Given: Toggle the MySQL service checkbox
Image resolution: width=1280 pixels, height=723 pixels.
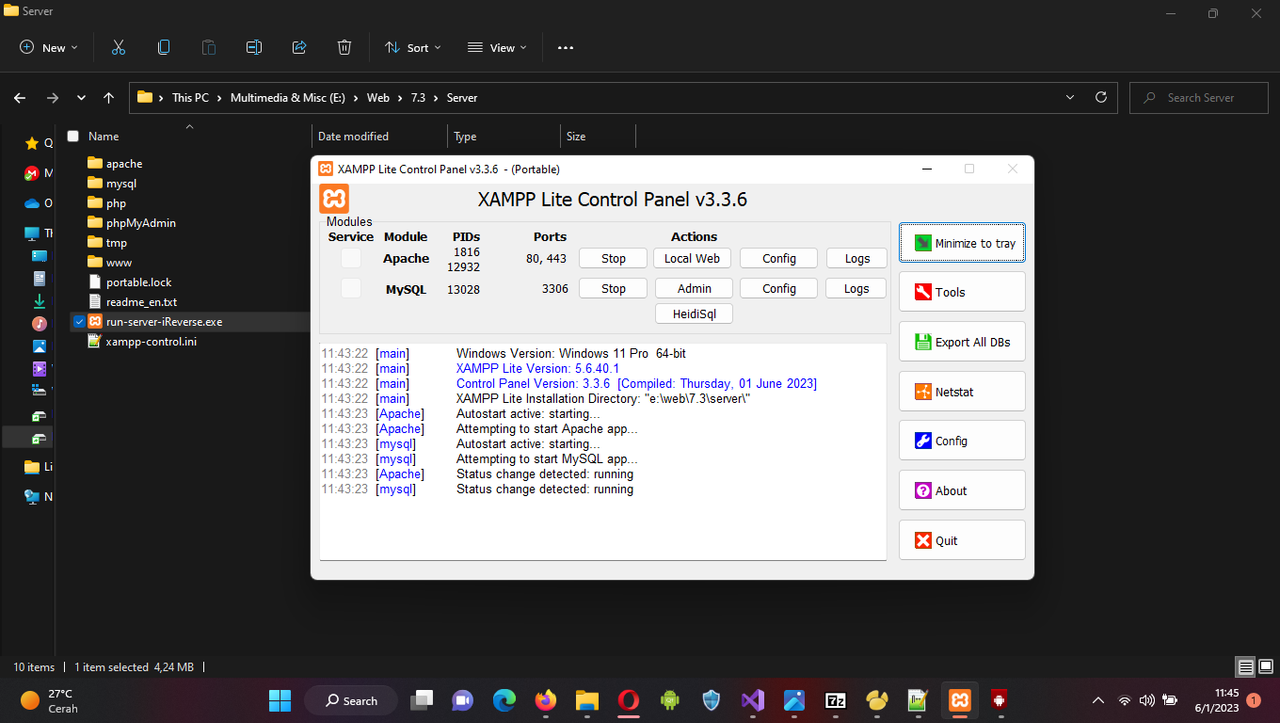Looking at the screenshot, I should tap(350, 288).
